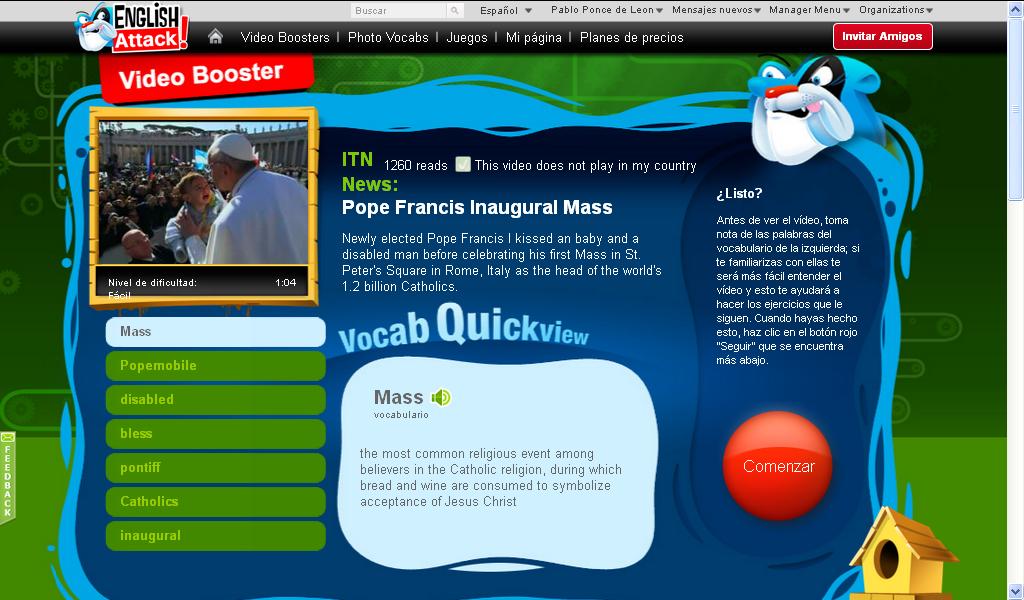Screen dimensions: 1024x600
Task: Navigate to Mi página
Action: 534,38
